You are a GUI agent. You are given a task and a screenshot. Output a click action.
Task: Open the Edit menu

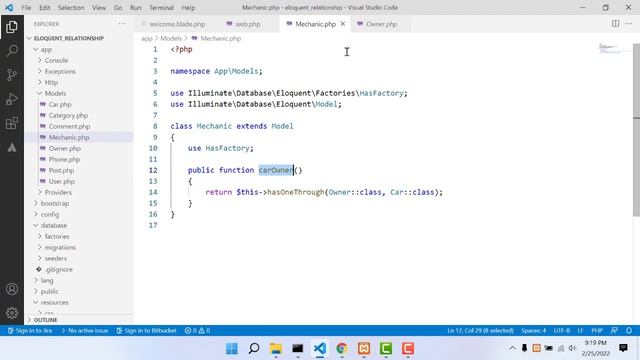[45, 7]
